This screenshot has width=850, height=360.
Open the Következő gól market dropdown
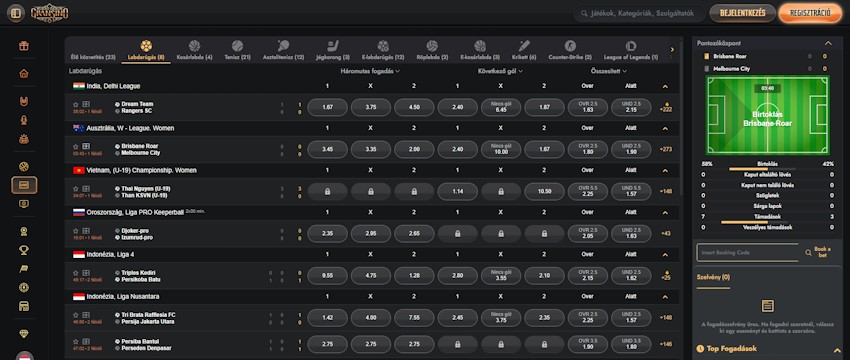pos(500,71)
